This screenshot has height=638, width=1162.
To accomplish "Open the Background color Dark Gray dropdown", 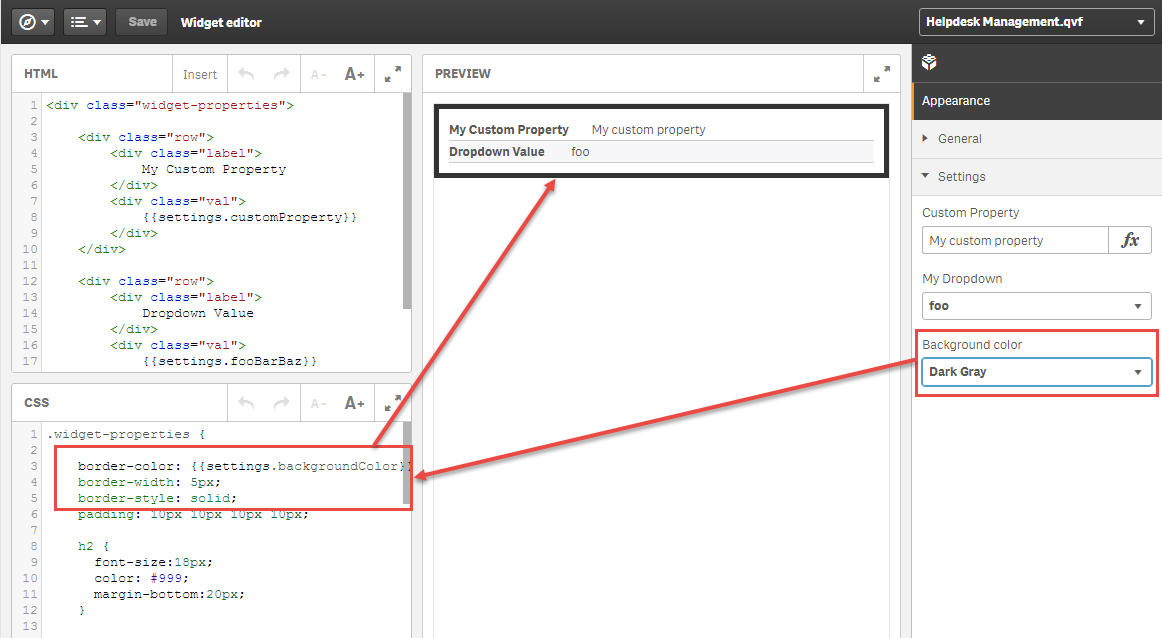I will (1036, 372).
